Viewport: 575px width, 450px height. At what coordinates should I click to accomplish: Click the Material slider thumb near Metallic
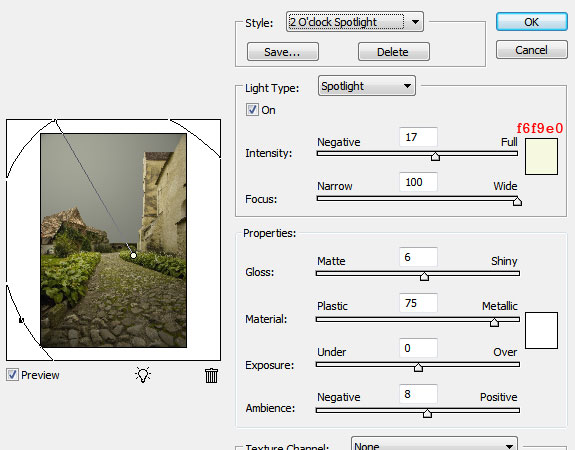tap(494, 322)
